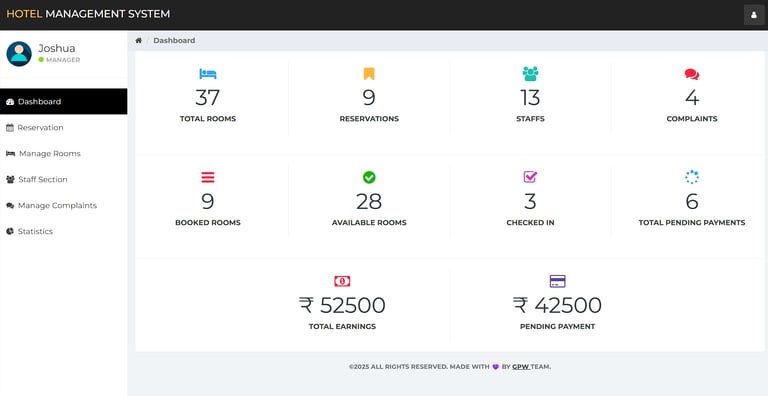Click Joshua's avatar picture in sidebar
Image resolution: width=768 pixels, height=396 pixels.
pyautogui.click(x=19, y=54)
